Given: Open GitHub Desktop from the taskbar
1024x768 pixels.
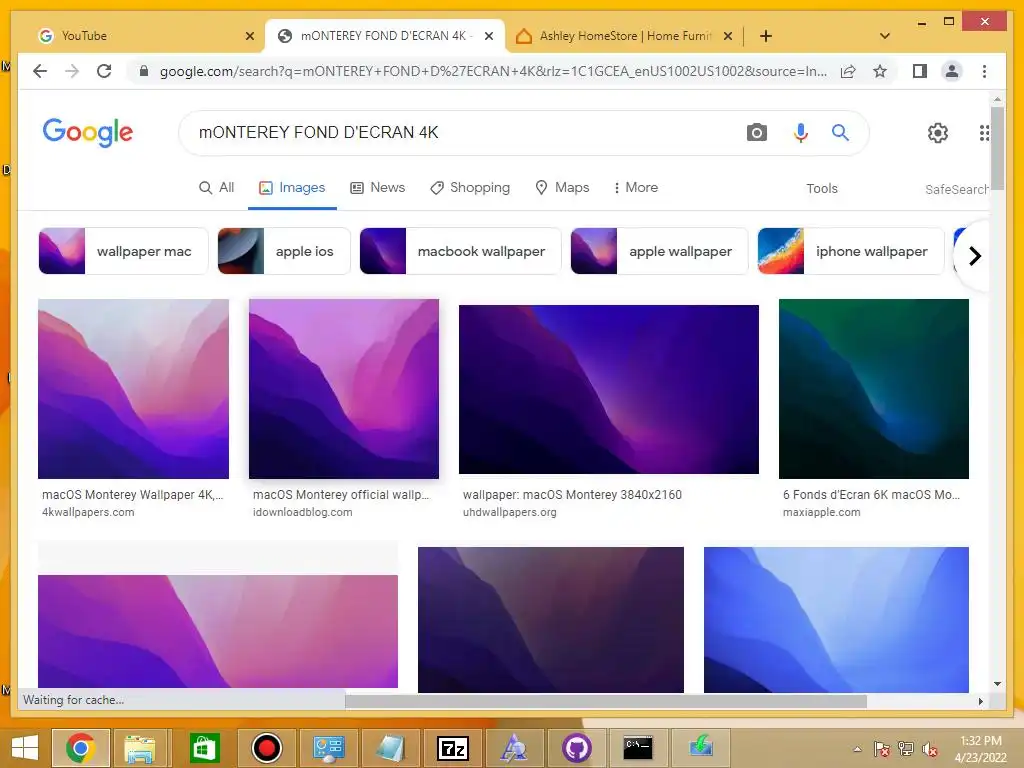Looking at the screenshot, I should [x=576, y=748].
